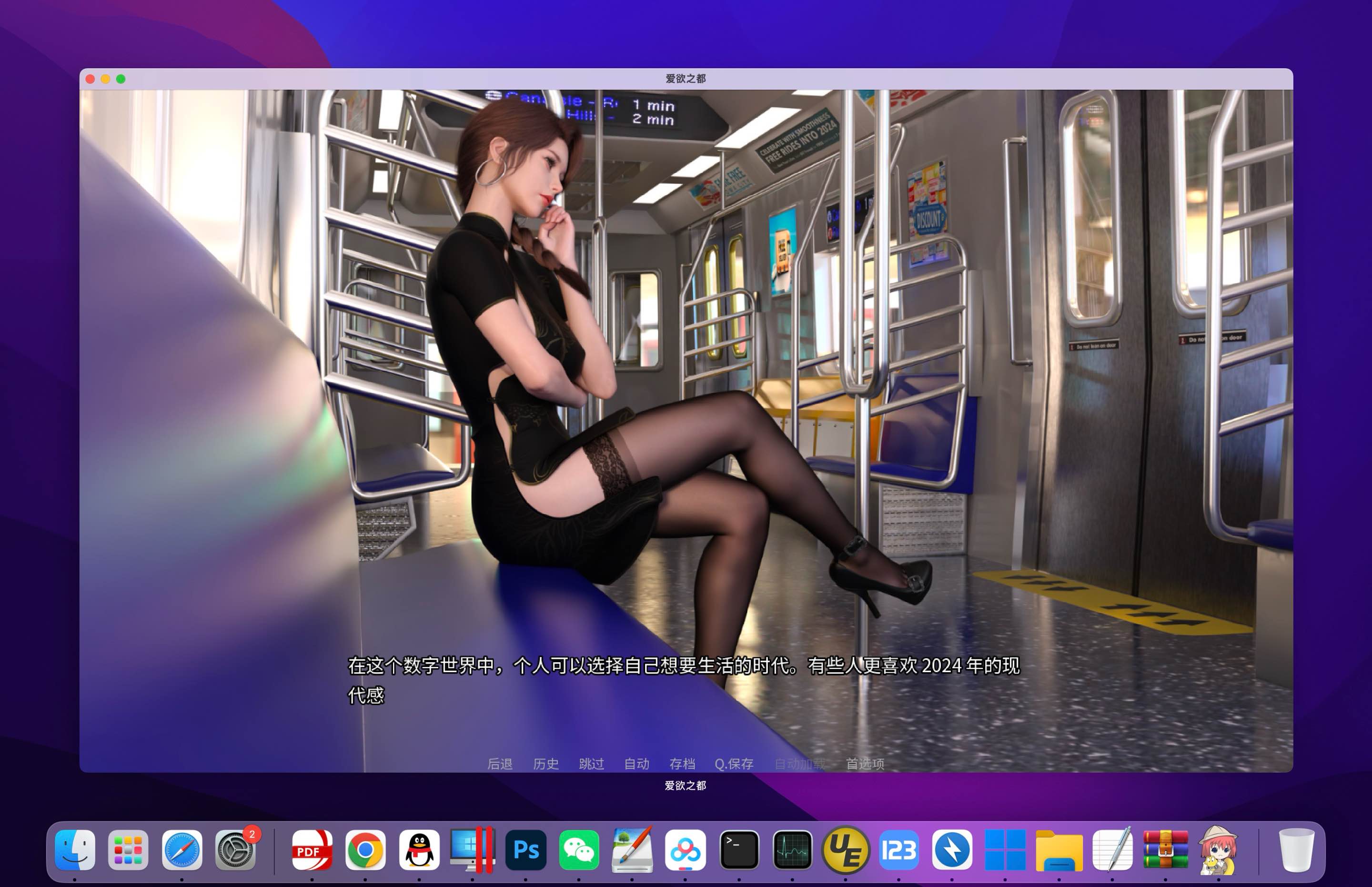Image resolution: width=1372 pixels, height=887 pixels.
Task: Launch UltraEdit from the dock
Action: pos(845,849)
